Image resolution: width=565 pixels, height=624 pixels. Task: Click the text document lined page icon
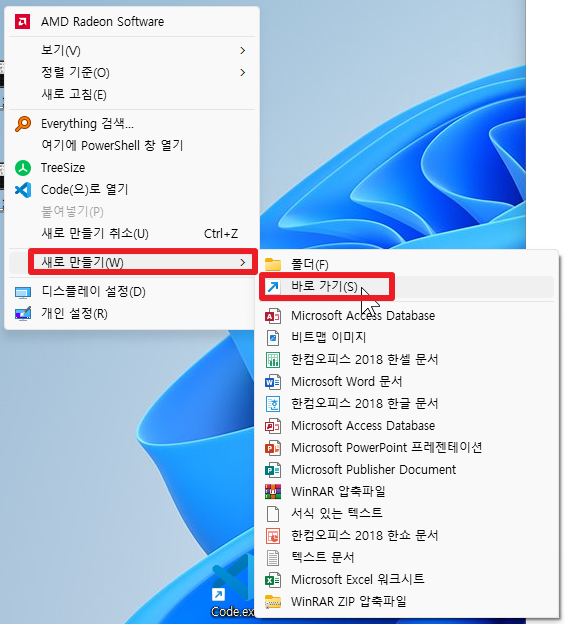pos(273,558)
